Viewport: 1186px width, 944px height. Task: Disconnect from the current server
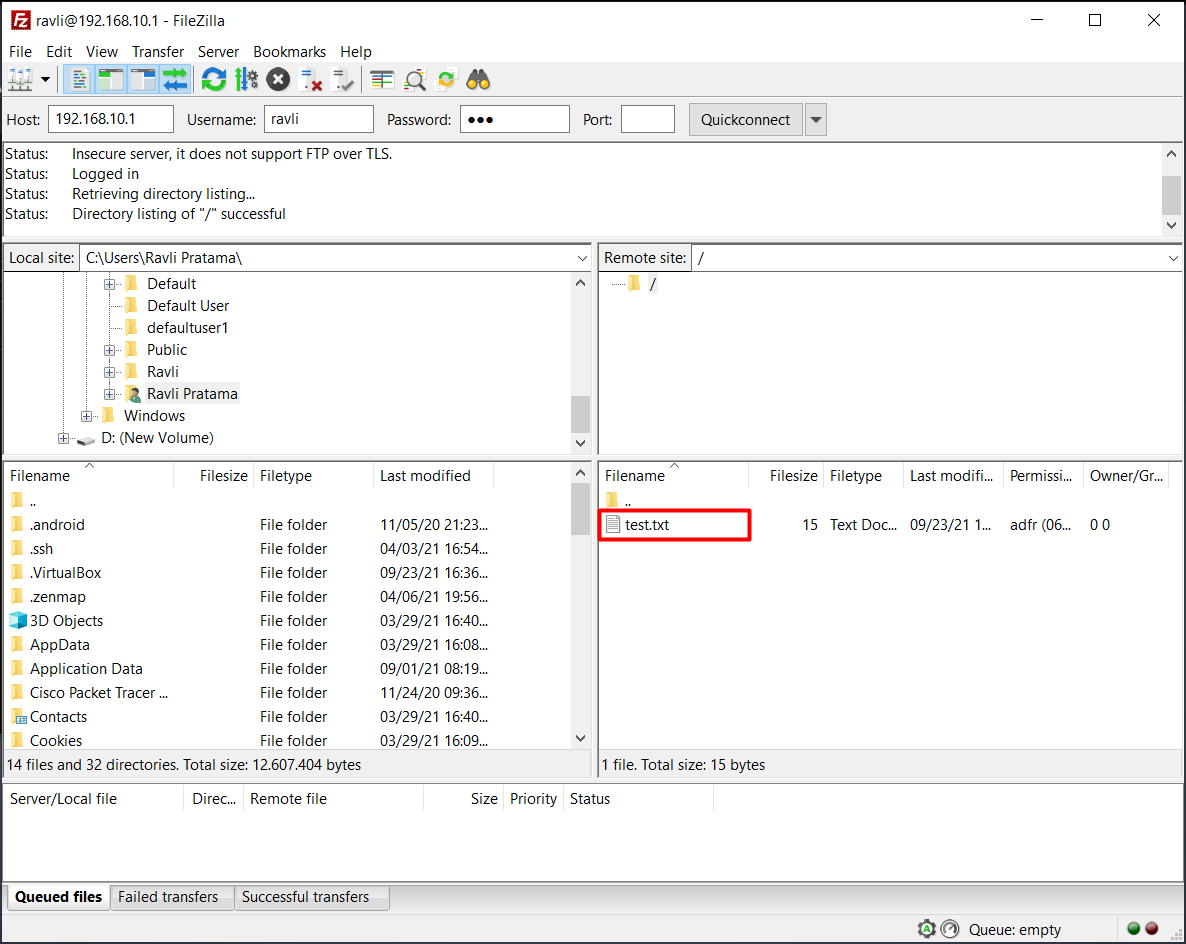311,80
